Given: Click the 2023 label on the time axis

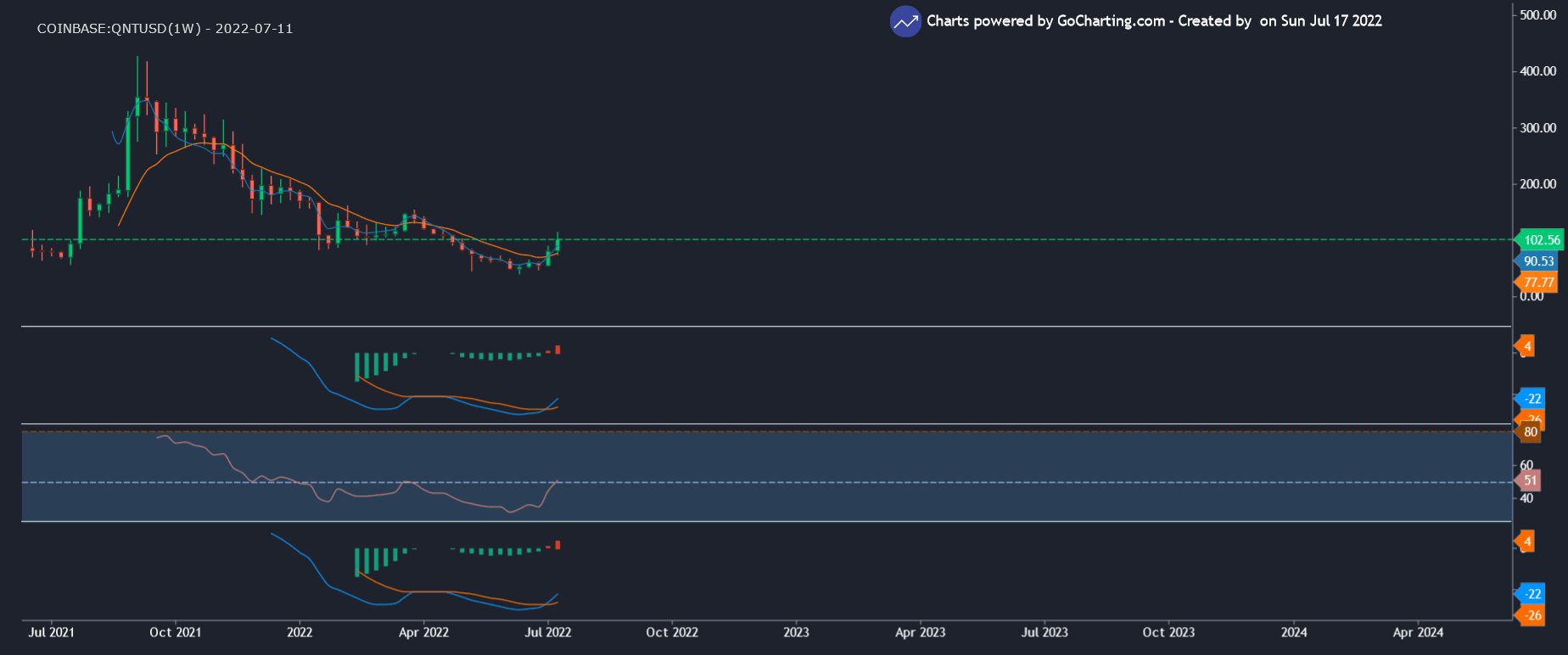Looking at the screenshot, I should 796,632.
